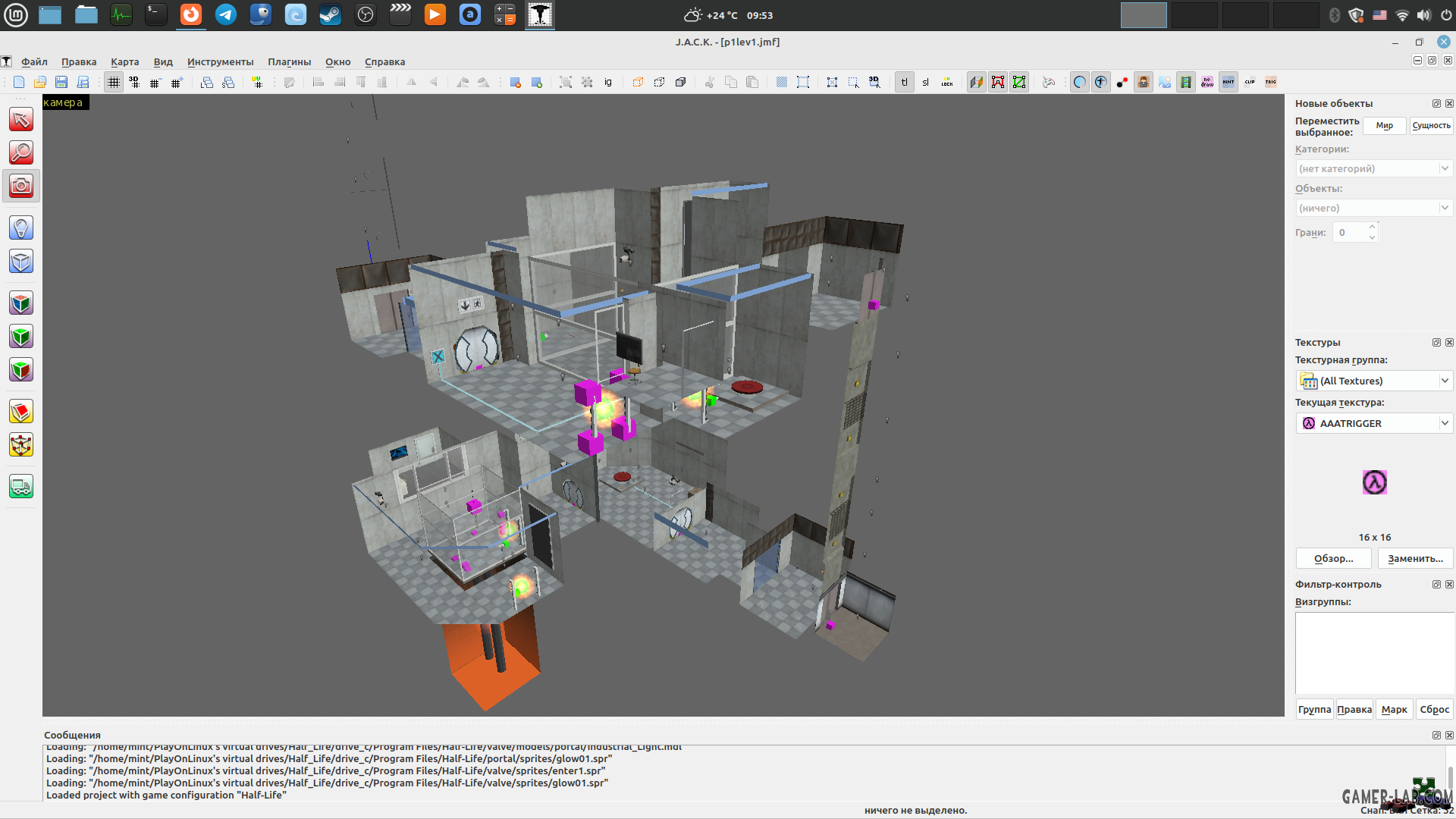Open Steam from the taskbar
Viewport: 1456px width, 819px height.
[x=330, y=14]
